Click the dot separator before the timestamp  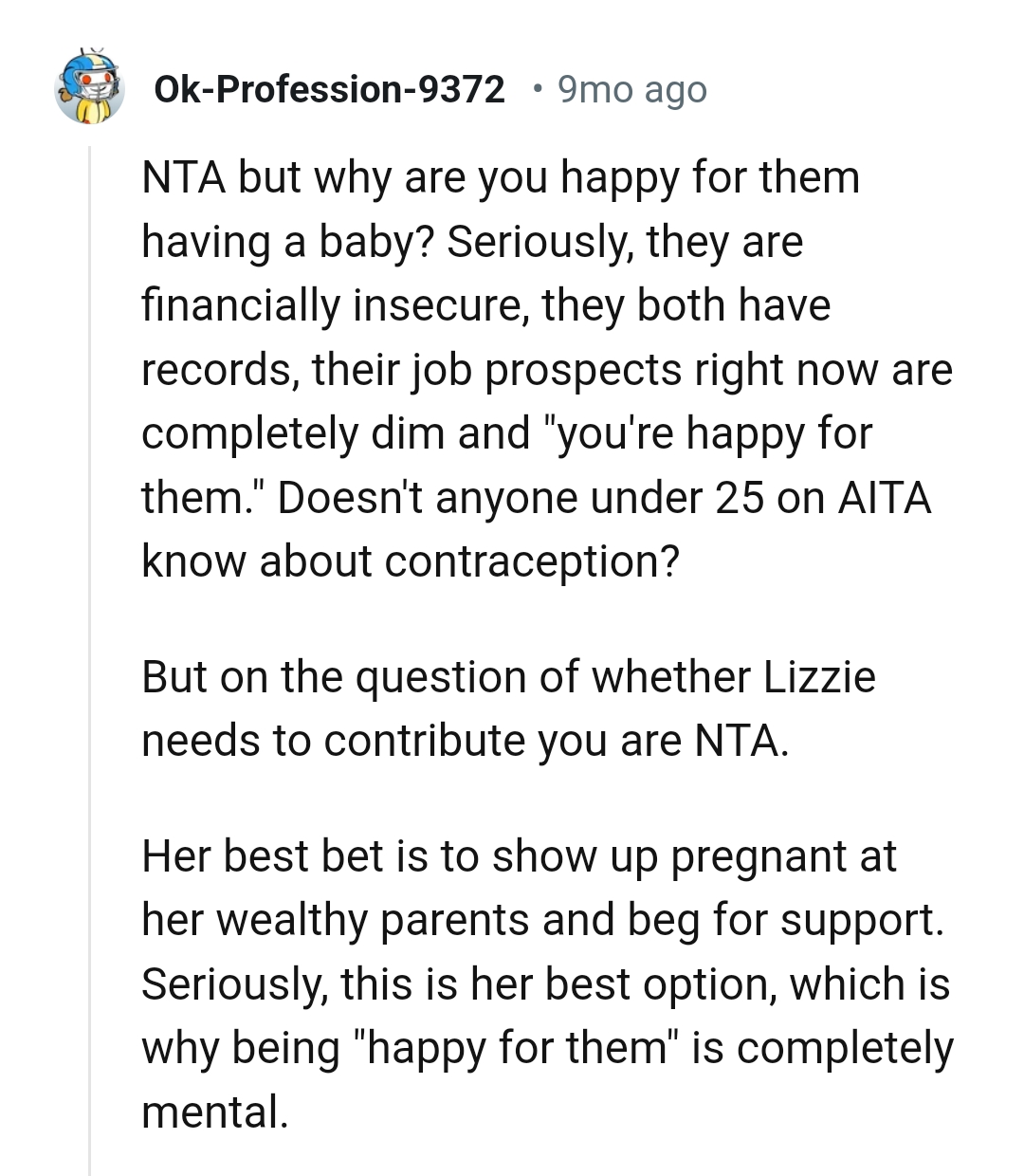(x=538, y=89)
